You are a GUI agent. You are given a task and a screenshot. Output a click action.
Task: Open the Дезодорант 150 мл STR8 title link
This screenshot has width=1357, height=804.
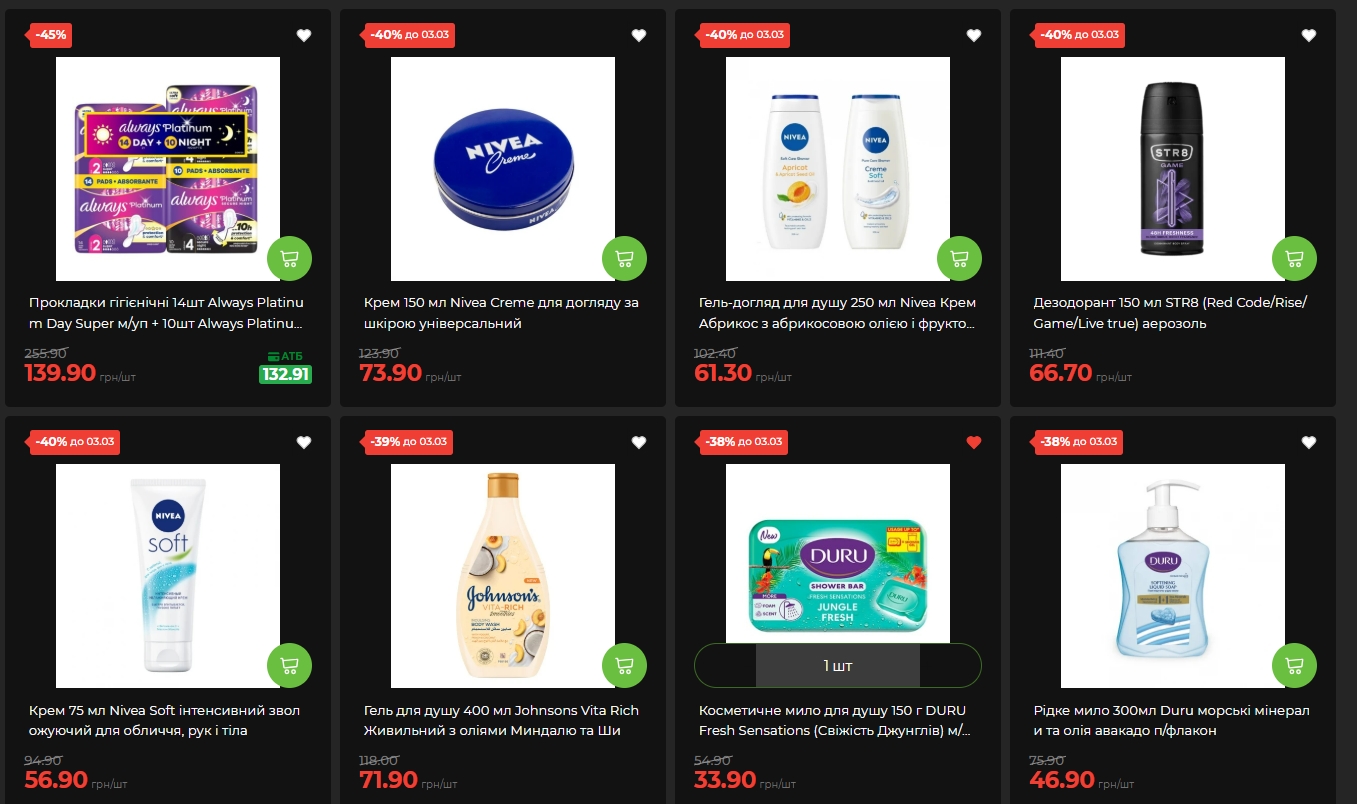(x=1170, y=313)
